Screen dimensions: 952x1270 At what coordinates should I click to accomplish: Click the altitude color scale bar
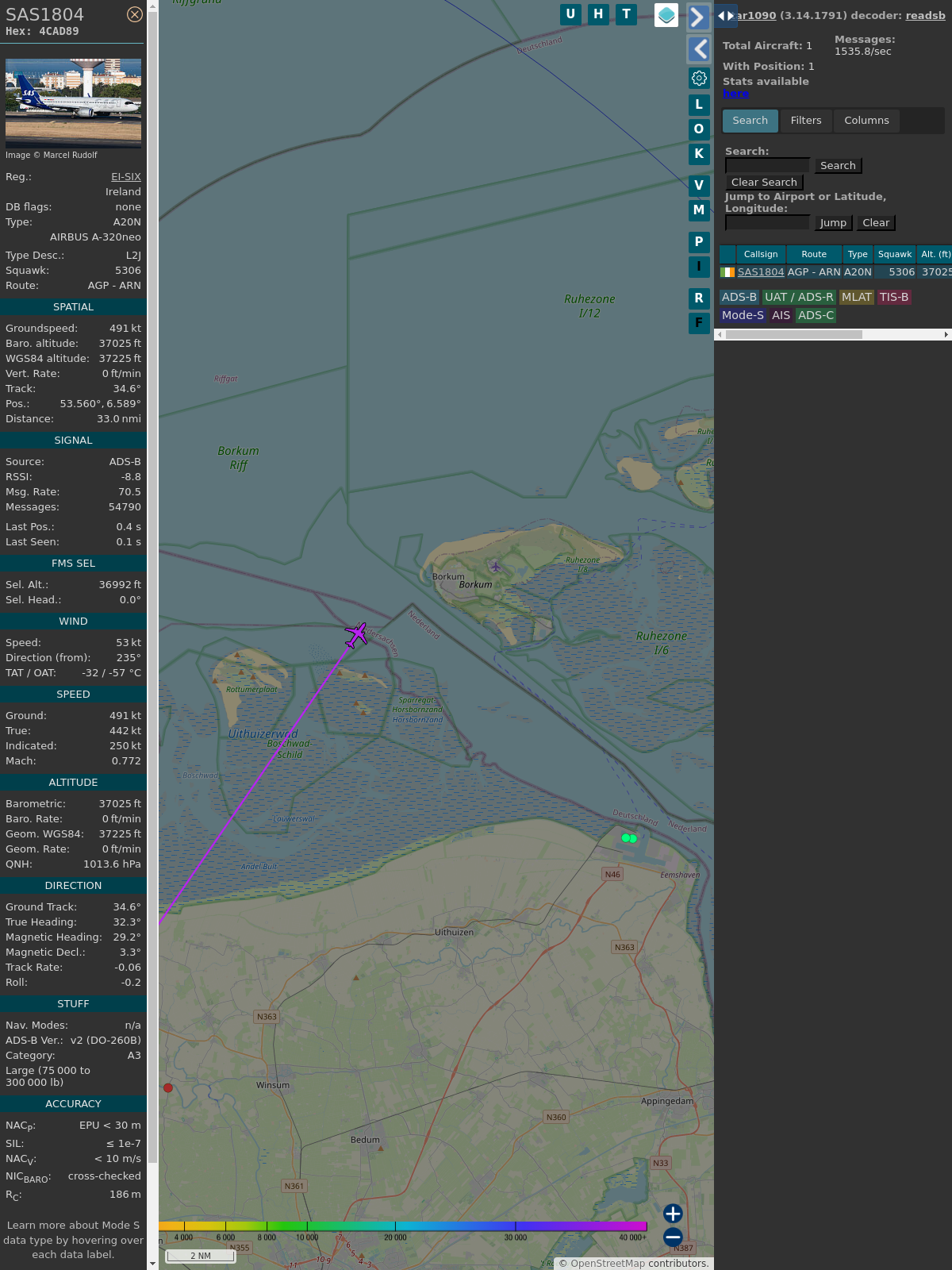403,1226
